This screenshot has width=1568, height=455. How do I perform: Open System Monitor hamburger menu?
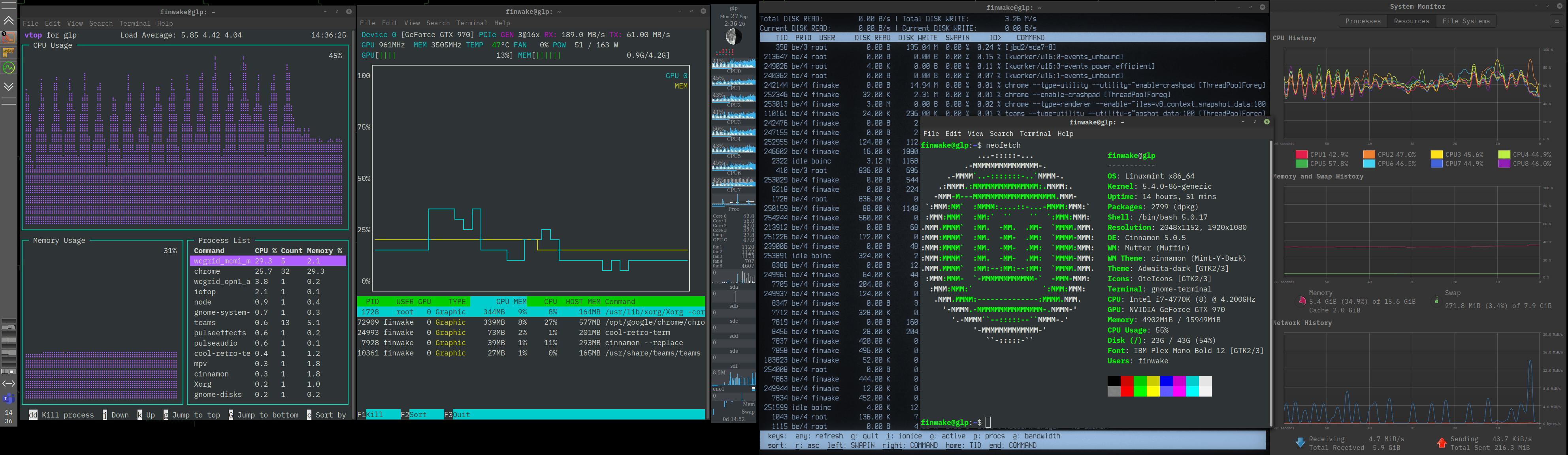click(1557, 21)
